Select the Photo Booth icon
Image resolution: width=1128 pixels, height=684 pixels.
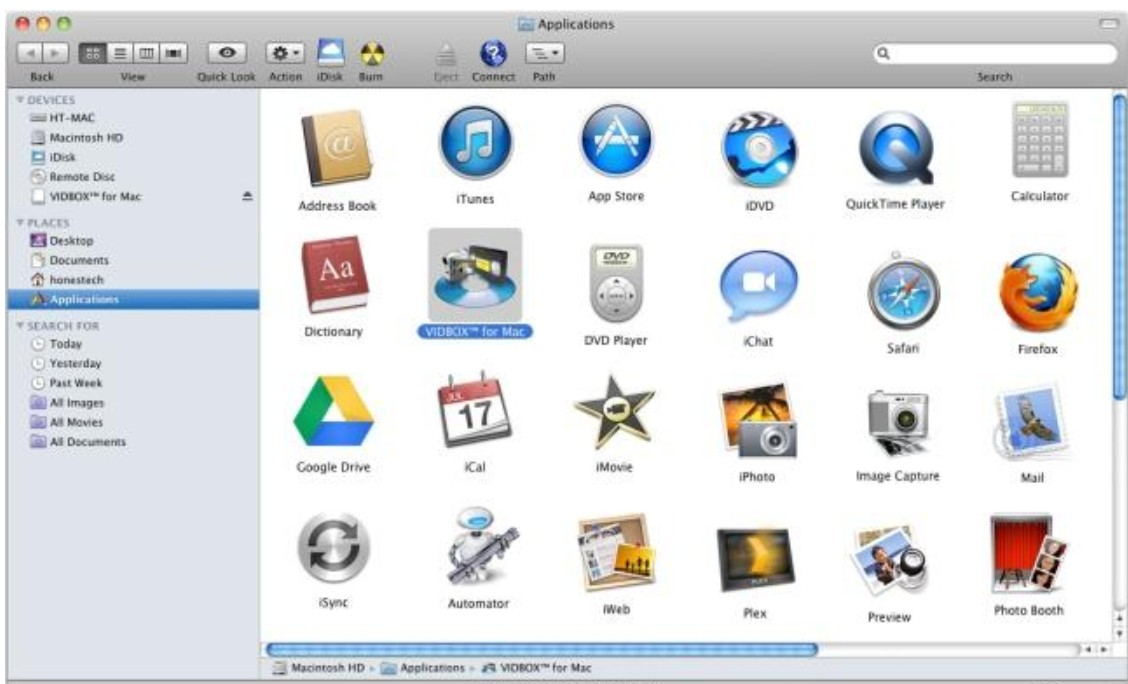pyautogui.click(x=1028, y=554)
